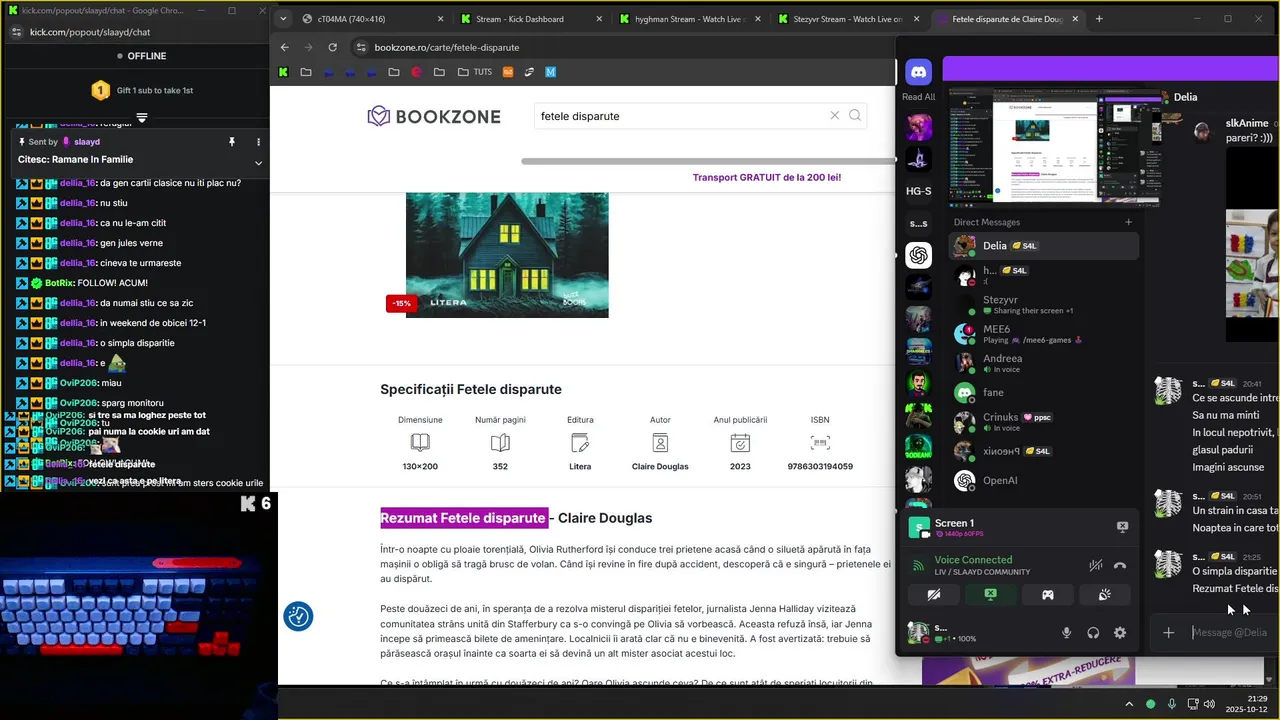
Task: Click the accessibility widget button on Bookzone
Action: click(298, 617)
